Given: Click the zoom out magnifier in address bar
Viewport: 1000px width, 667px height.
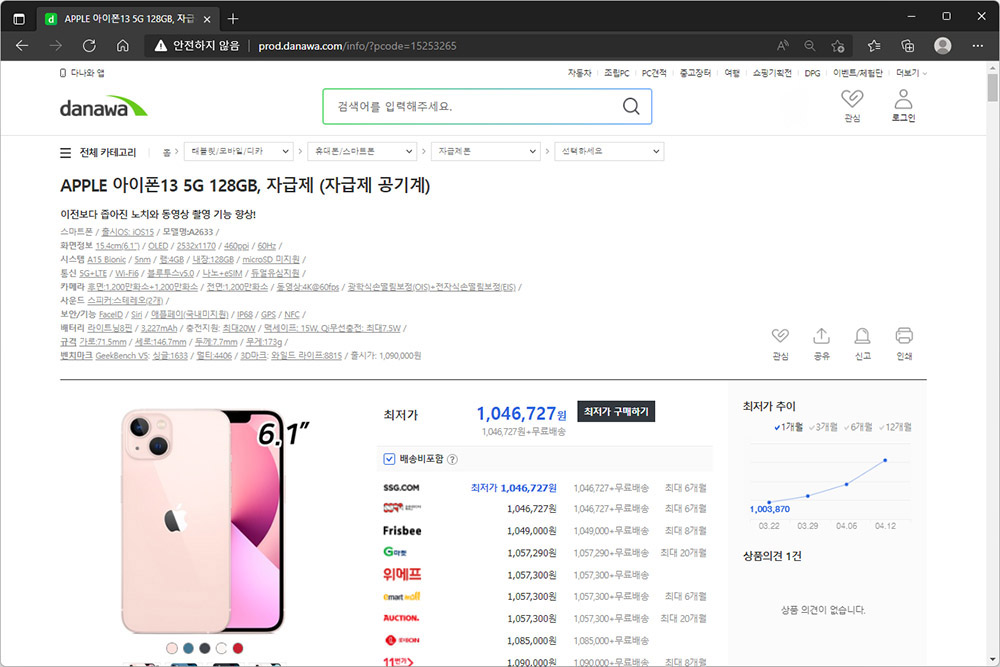Looking at the screenshot, I should click(x=809, y=45).
